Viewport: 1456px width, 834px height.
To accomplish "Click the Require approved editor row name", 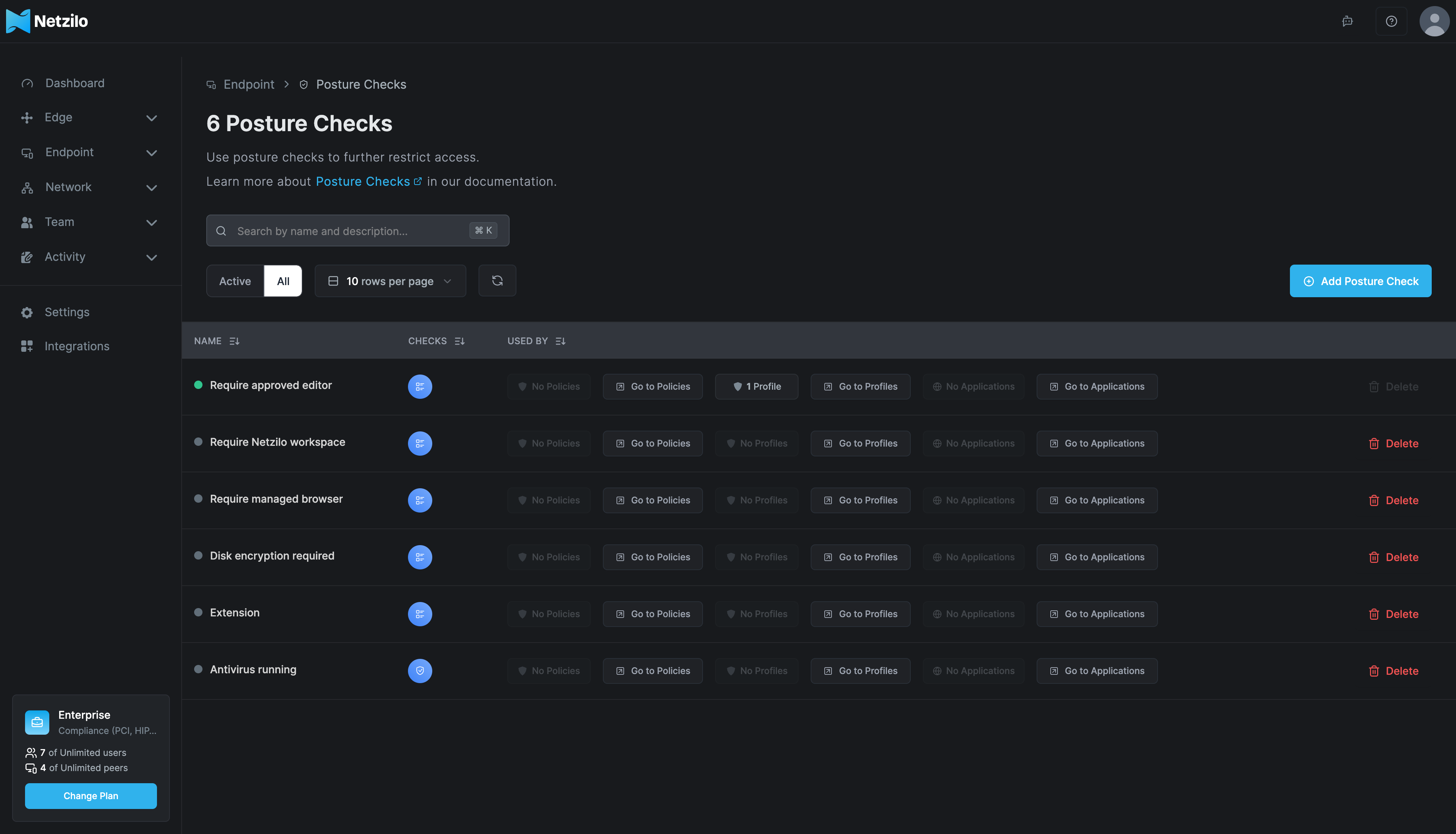I will click(271, 385).
